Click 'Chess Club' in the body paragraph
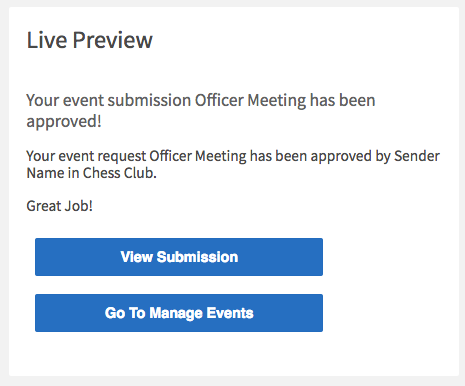Viewport: 465px width, 386px height. (x=119, y=173)
